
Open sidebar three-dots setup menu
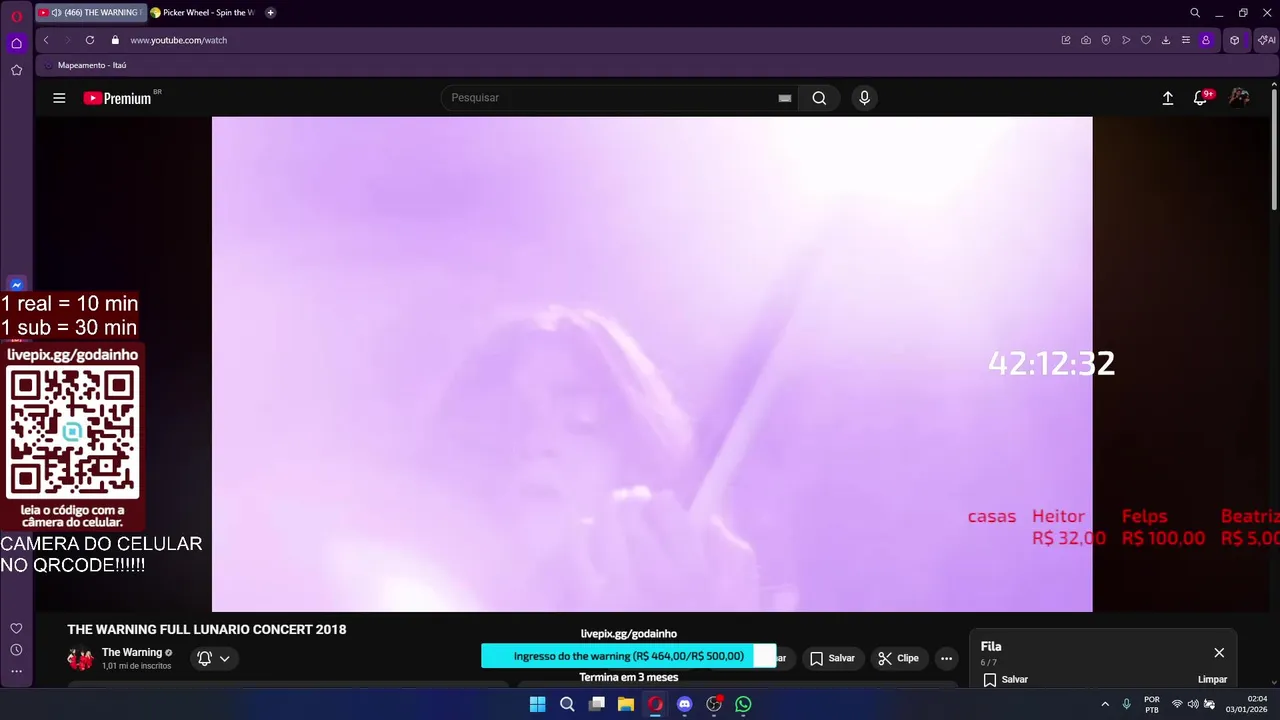[x=16, y=671]
